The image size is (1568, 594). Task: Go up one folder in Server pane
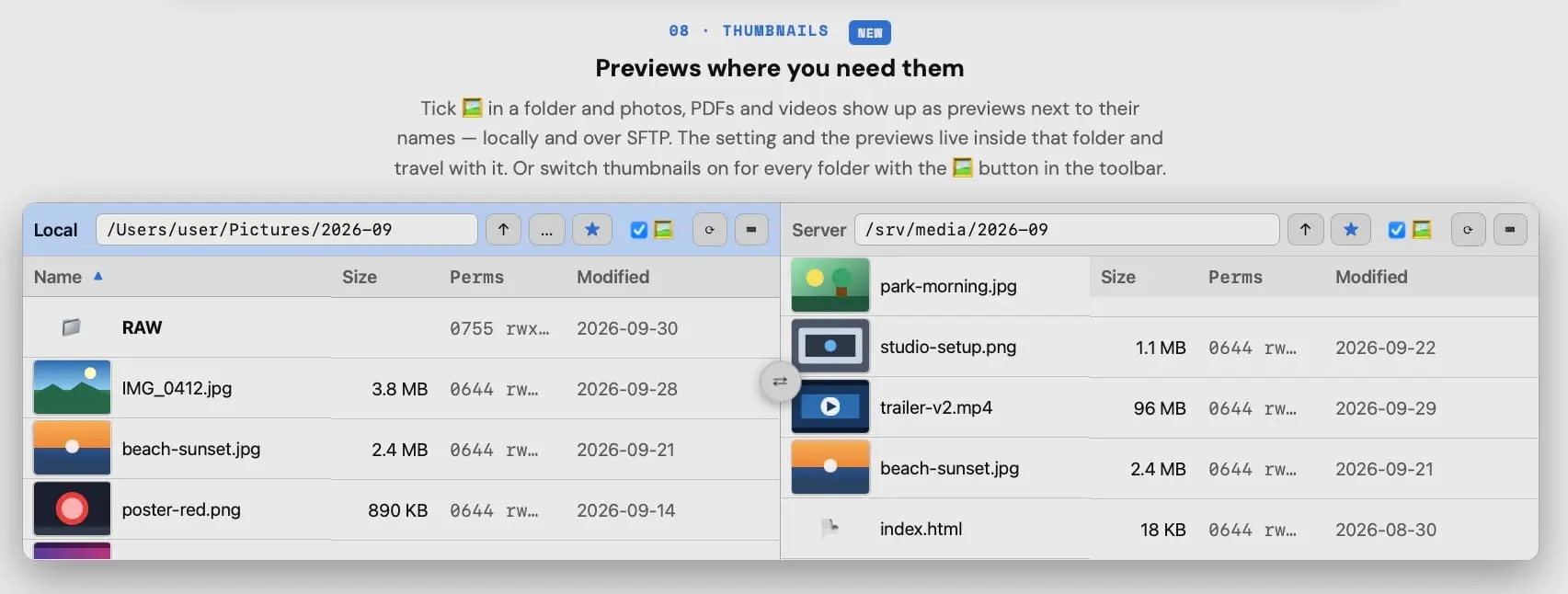click(x=1305, y=230)
